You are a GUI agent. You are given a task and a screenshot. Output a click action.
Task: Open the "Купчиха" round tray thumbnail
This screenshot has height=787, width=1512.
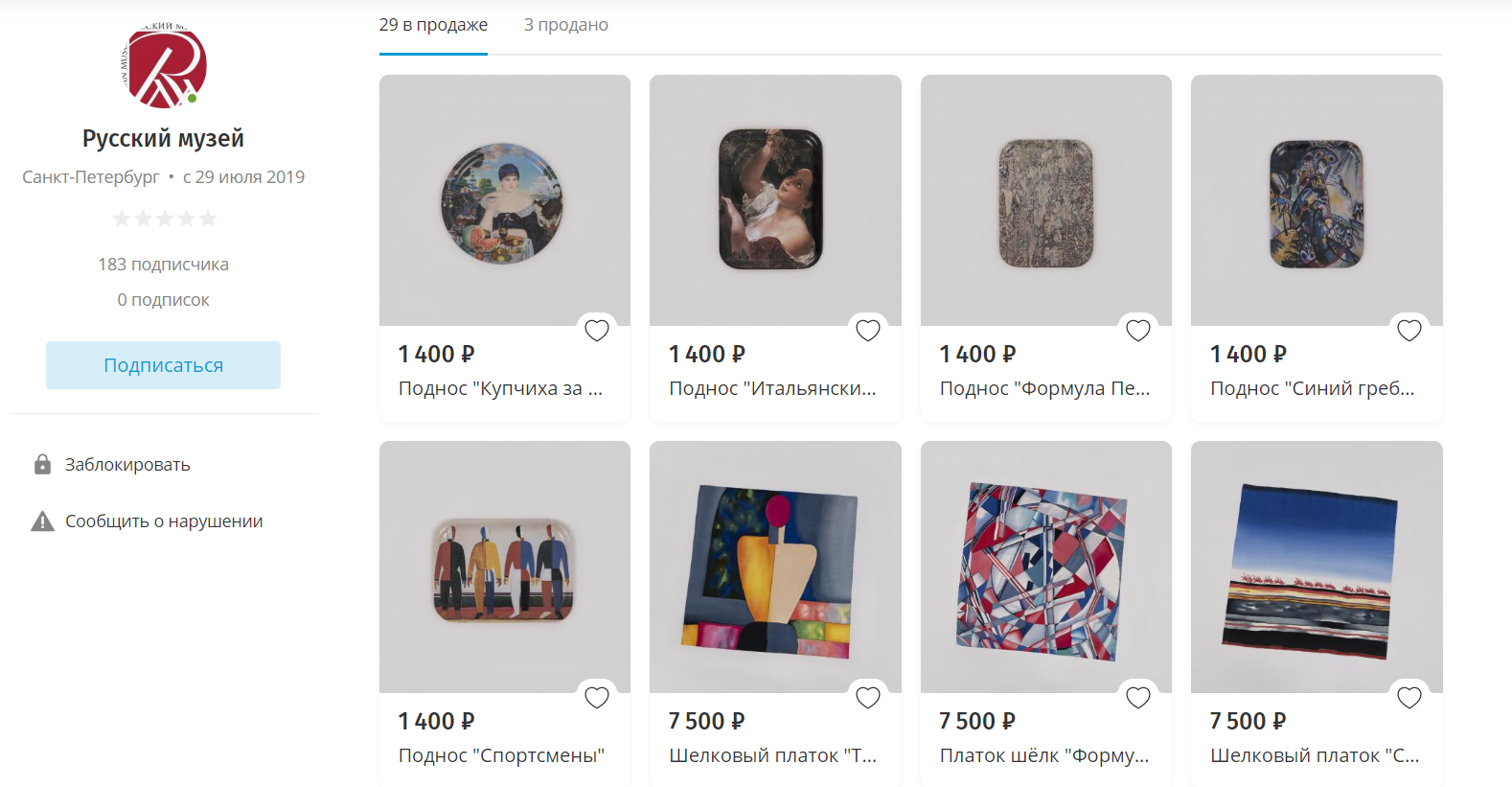(x=504, y=201)
